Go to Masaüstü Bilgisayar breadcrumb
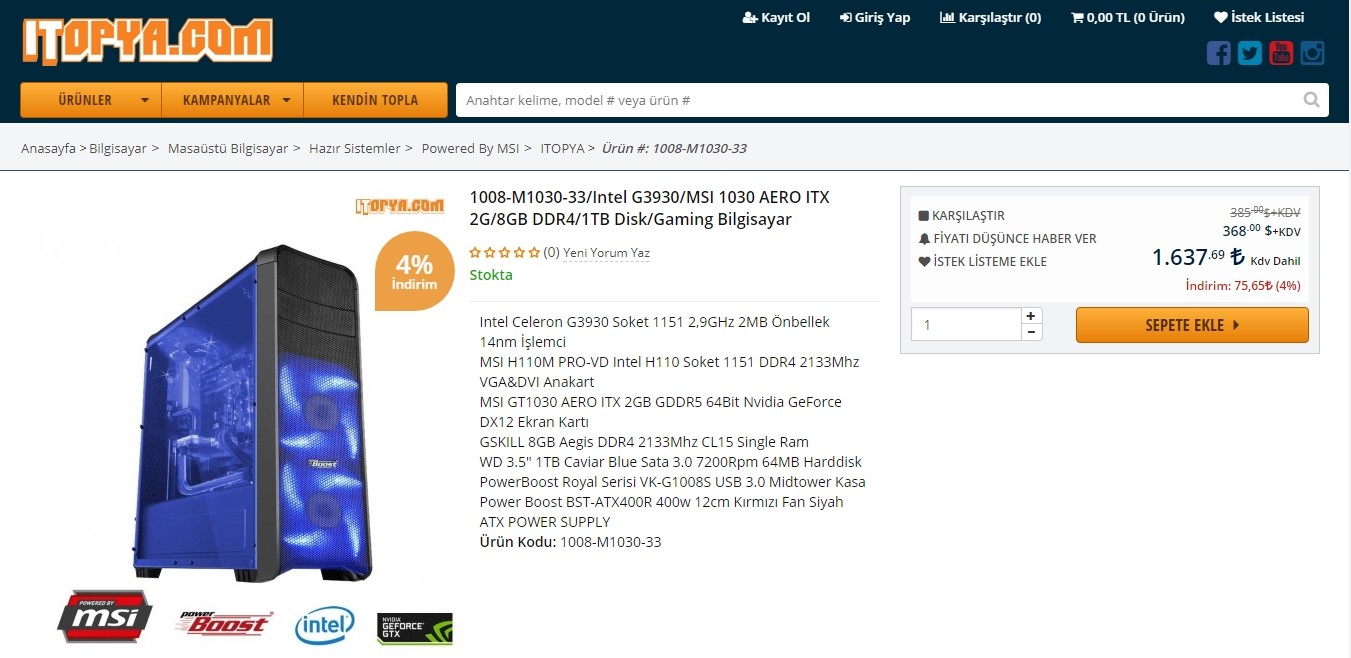This screenshot has width=1351, height=658. coord(228,148)
